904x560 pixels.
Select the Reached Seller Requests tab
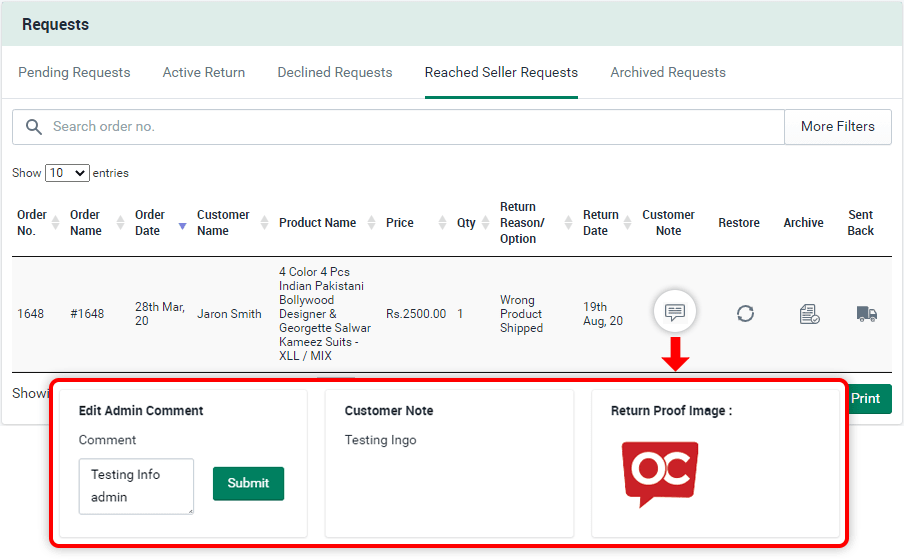coord(501,73)
